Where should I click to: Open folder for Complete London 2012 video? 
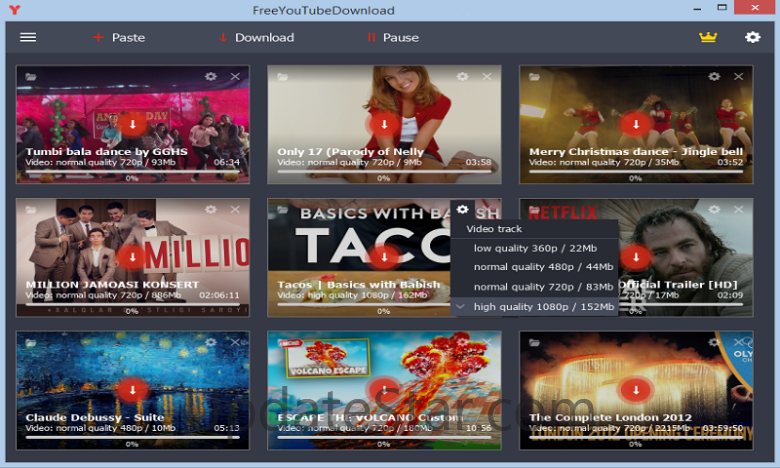[534, 342]
